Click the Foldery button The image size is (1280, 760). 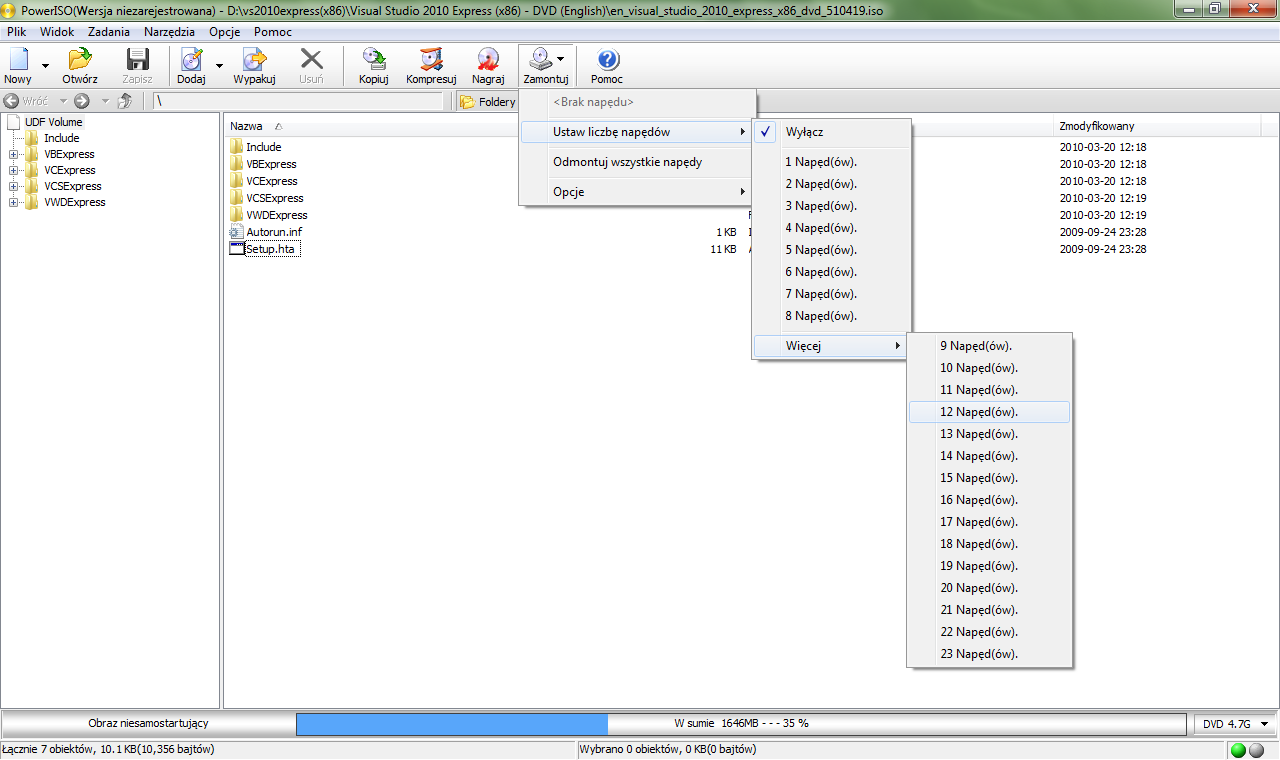(x=487, y=102)
